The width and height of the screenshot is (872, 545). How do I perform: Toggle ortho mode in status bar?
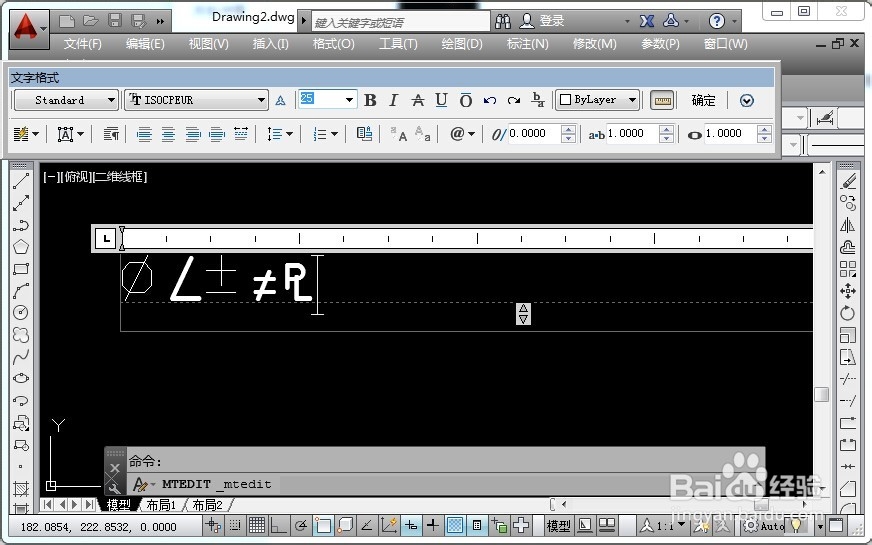pos(279,525)
